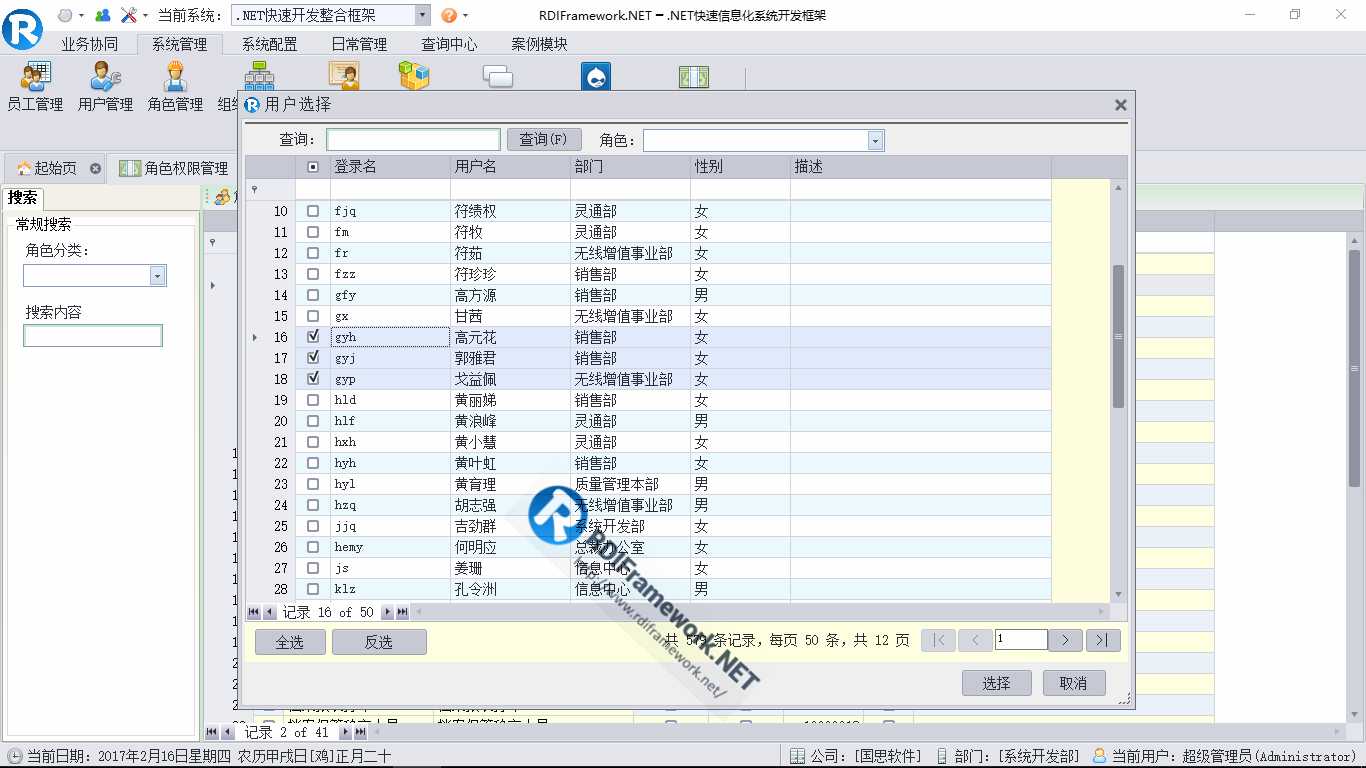Click first record arrow in background grid navigator
The height and width of the screenshot is (768, 1366).
[212, 732]
